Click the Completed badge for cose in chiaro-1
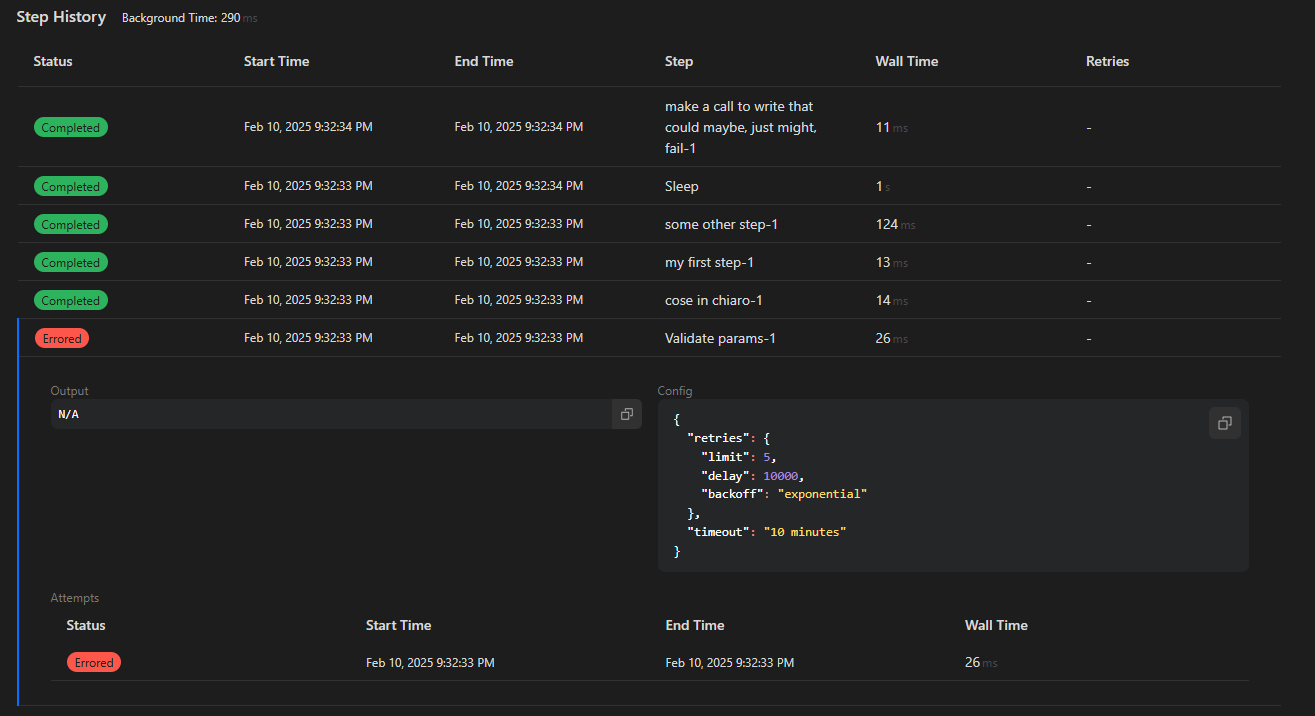The width and height of the screenshot is (1315, 716). [70, 301]
